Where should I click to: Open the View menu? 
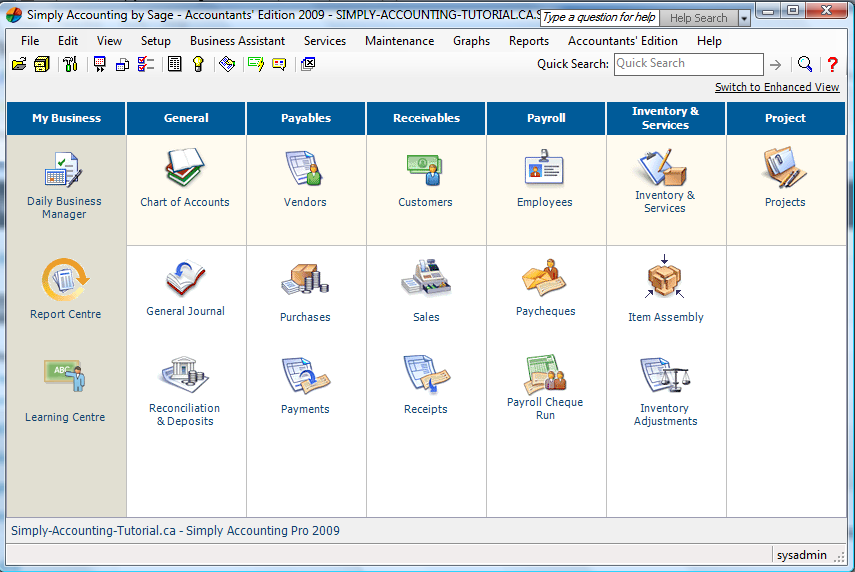point(109,41)
